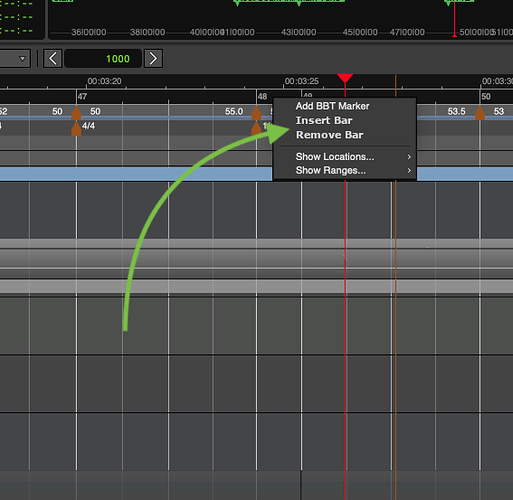Viewport: 513px width, 500px height.
Task: Choose Remove Bar in the context menu
Action: tap(329, 135)
